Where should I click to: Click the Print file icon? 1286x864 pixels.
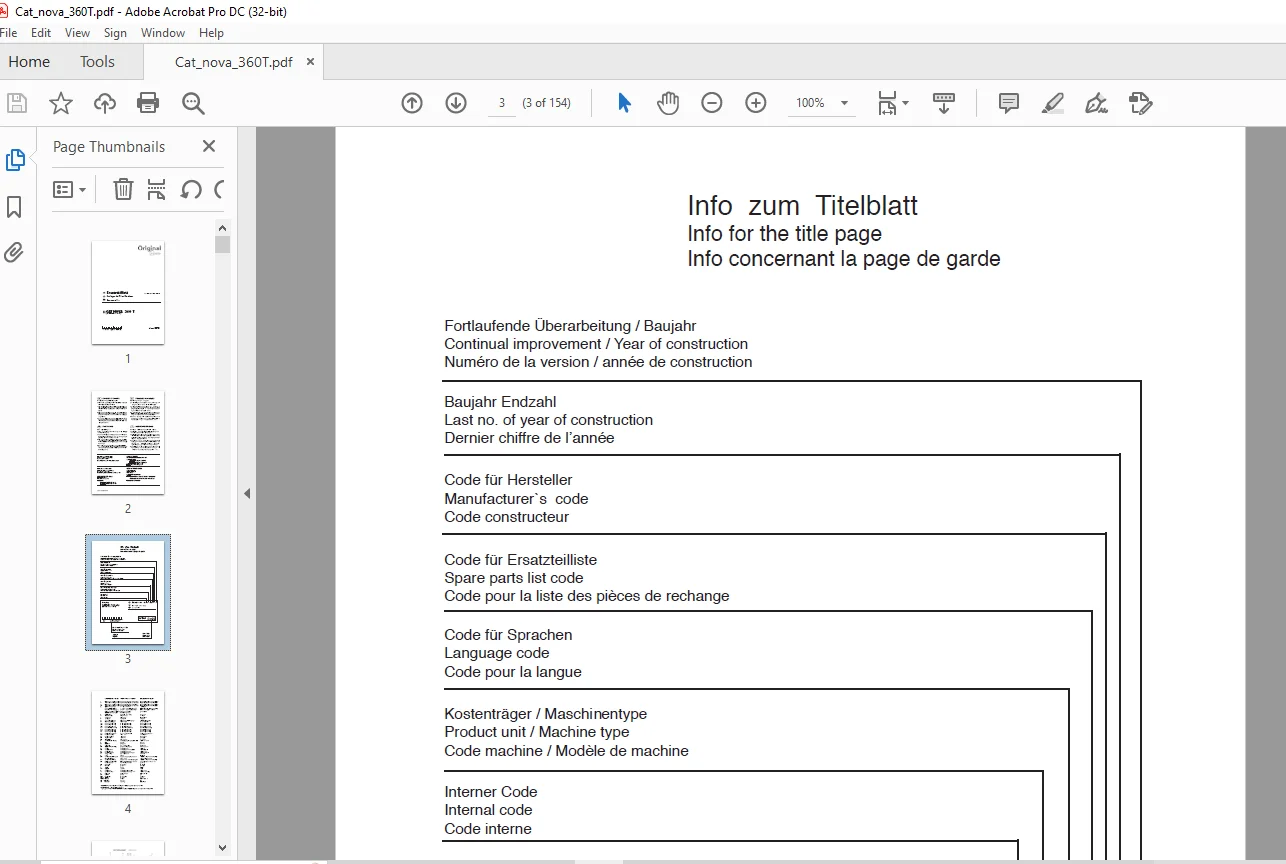[148, 103]
